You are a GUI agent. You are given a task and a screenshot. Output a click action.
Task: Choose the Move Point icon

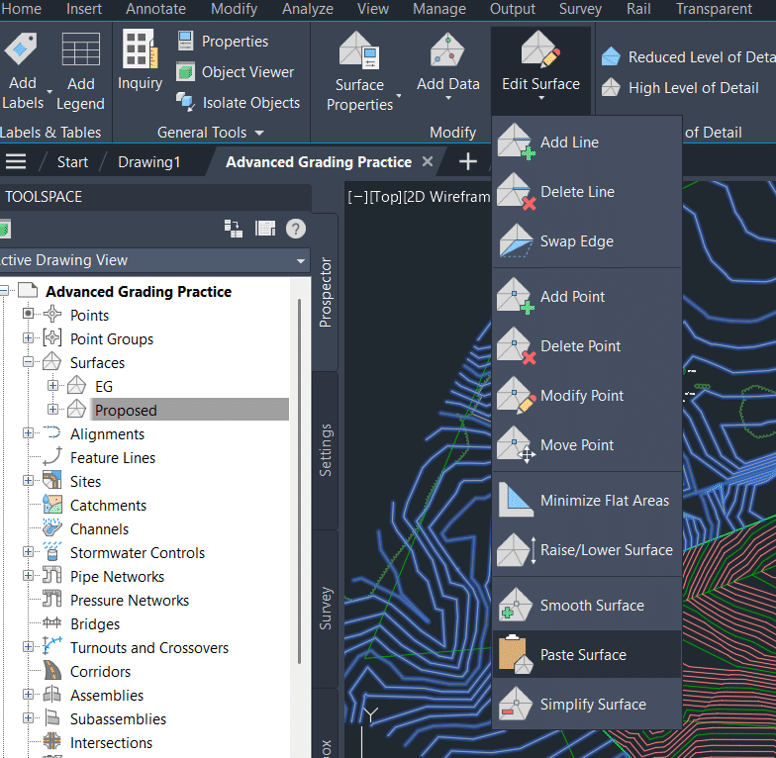[516, 444]
